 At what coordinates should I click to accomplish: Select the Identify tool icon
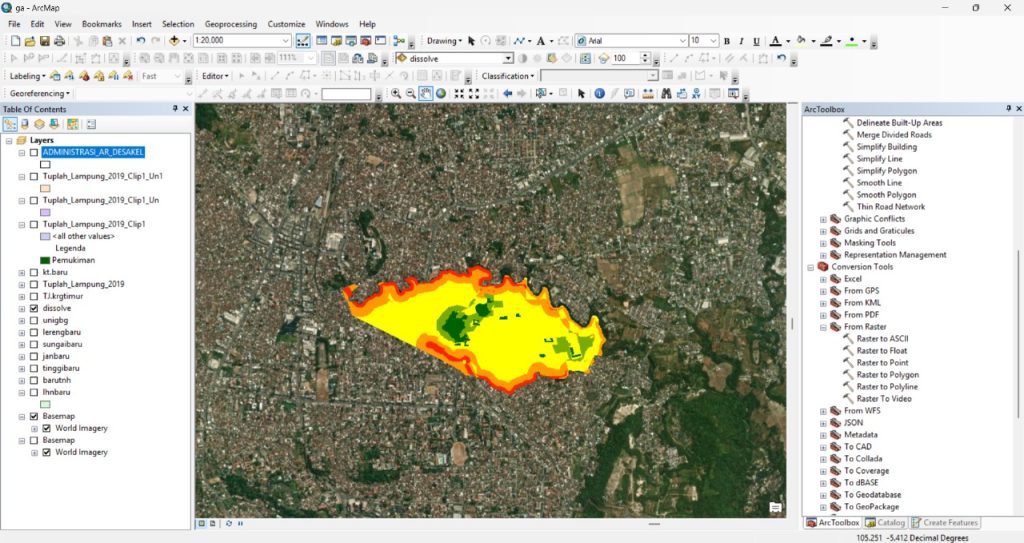click(x=599, y=94)
